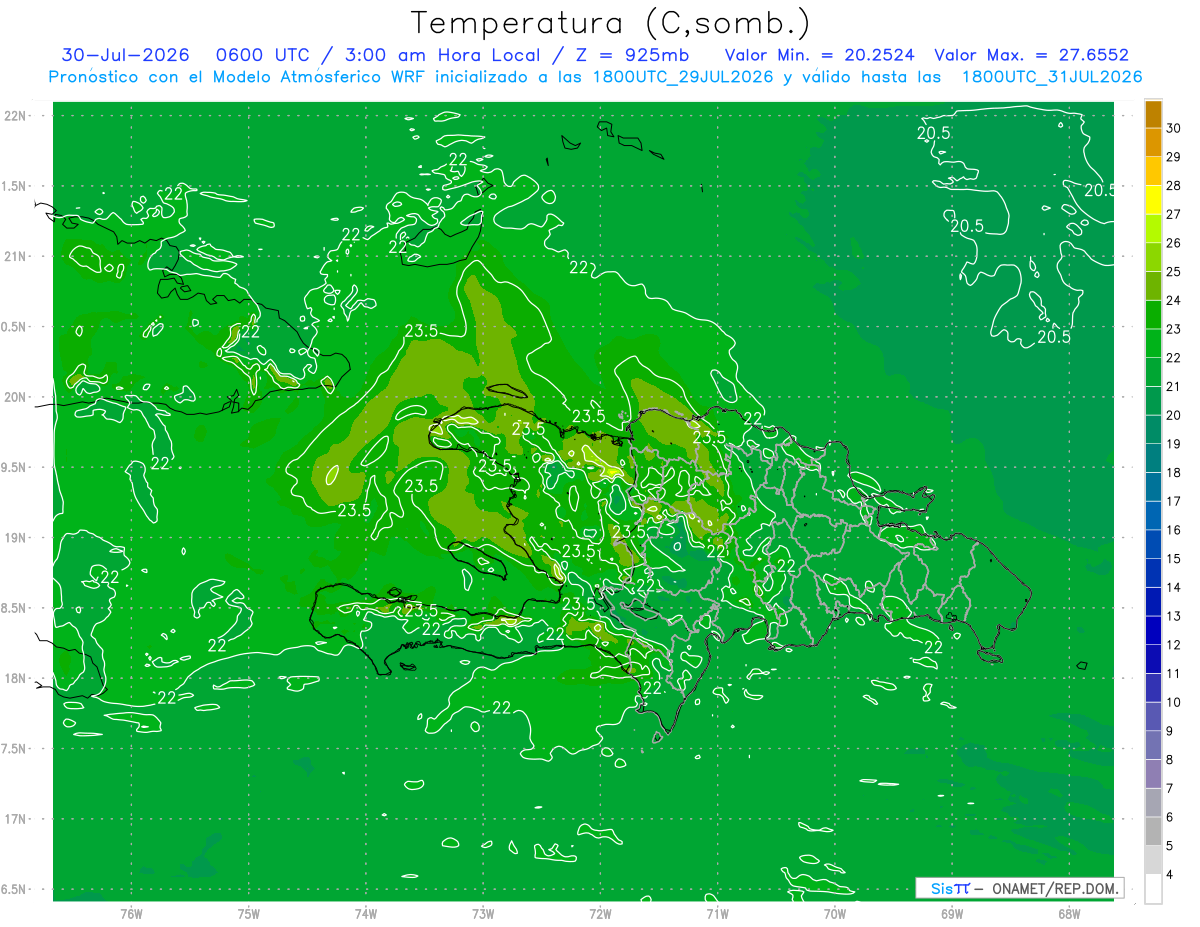Viewport: 1200px width, 927px height.
Task: Click the legend scale number "11"
Action: (x=1174, y=674)
